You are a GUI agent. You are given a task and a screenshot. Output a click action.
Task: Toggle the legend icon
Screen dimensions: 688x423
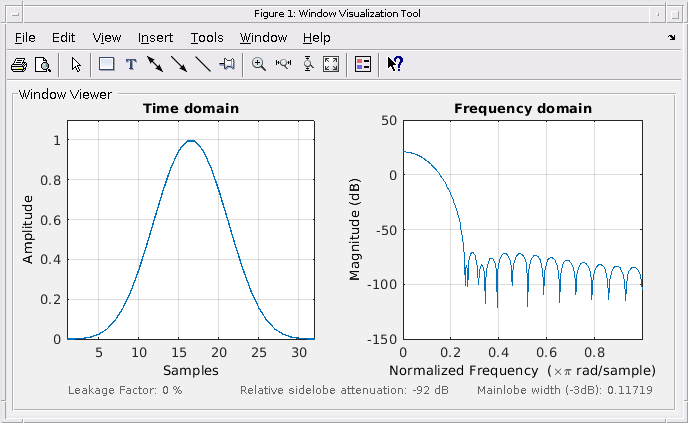coord(363,64)
